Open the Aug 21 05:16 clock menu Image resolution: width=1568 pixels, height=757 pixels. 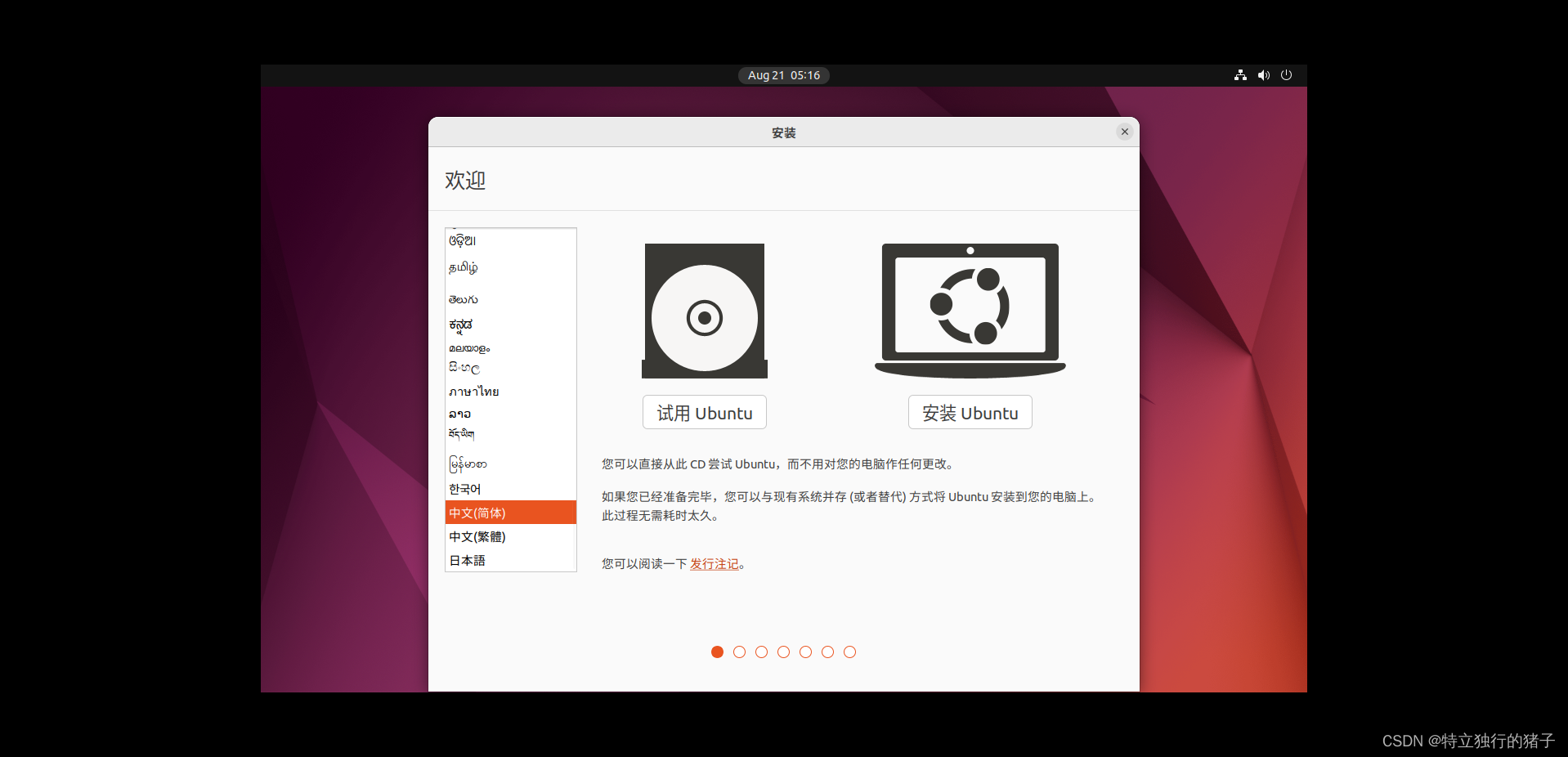click(x=784, y=75)
